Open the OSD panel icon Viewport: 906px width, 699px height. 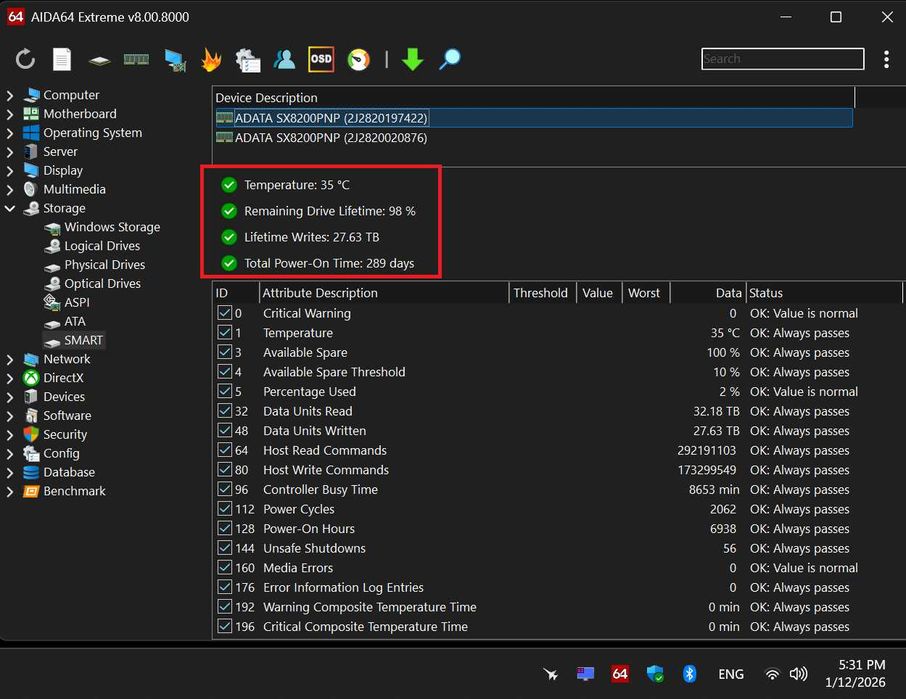click(321, 60)
